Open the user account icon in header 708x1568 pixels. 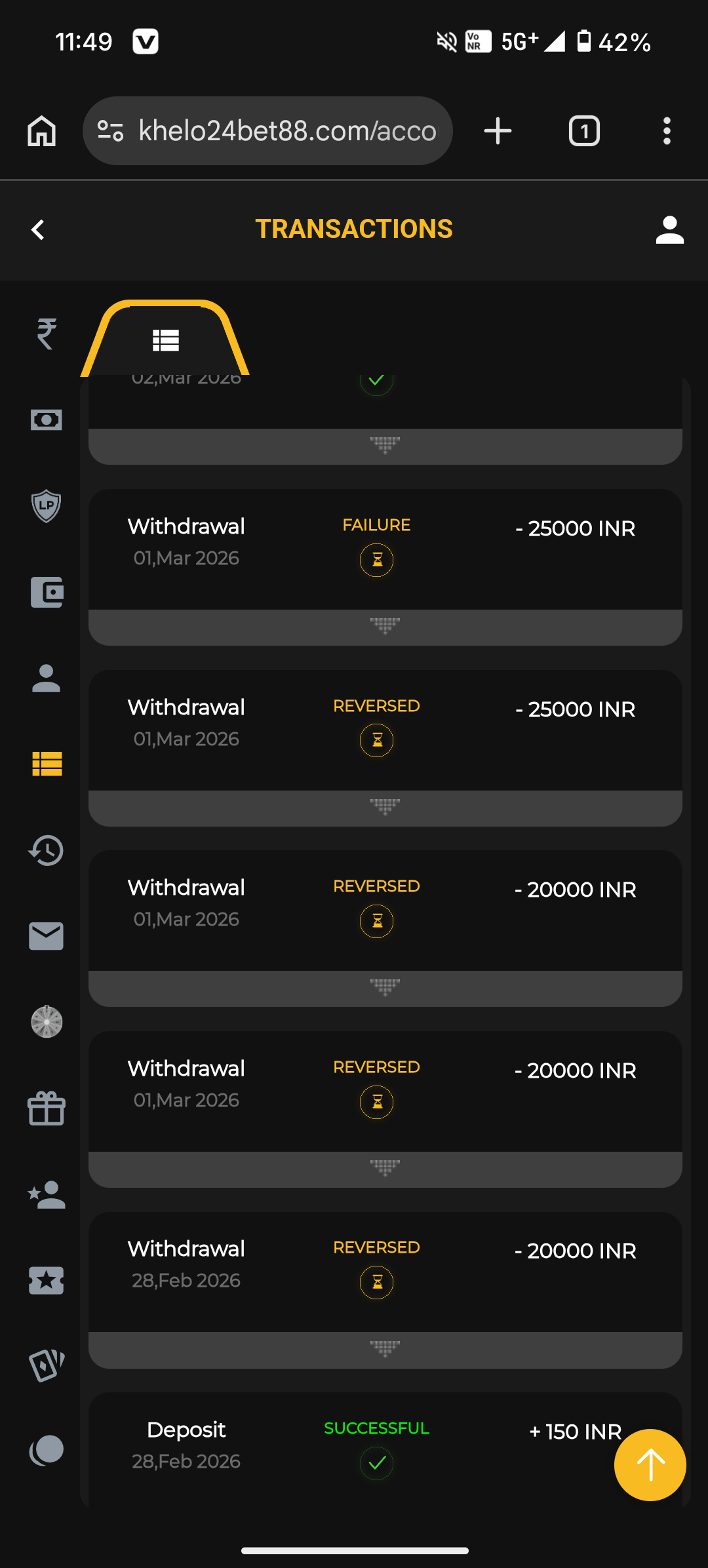click(x=669, y=230)
